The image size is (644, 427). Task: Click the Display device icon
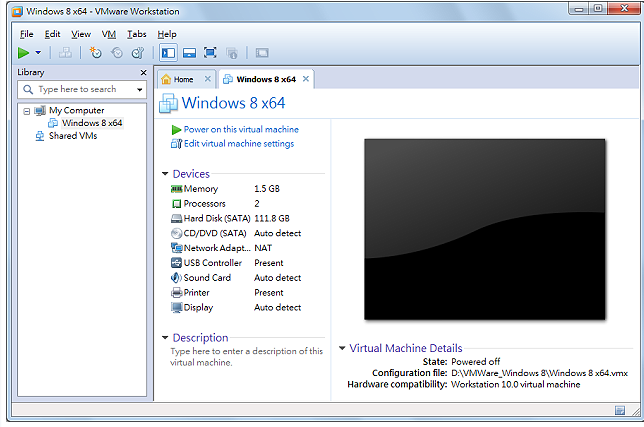(177, 308)
